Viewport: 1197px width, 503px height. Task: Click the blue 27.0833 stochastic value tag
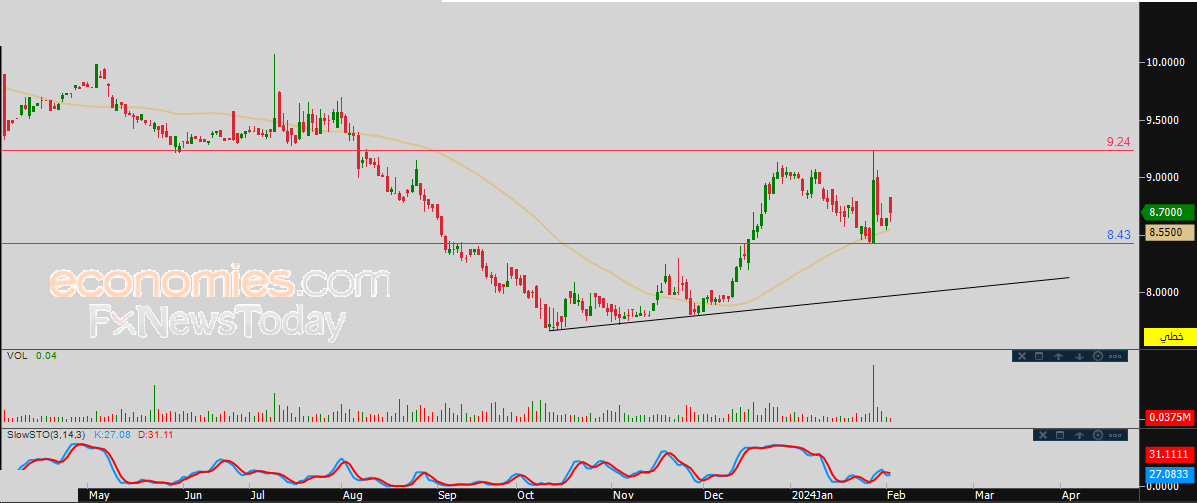[x=1170, y=474]
